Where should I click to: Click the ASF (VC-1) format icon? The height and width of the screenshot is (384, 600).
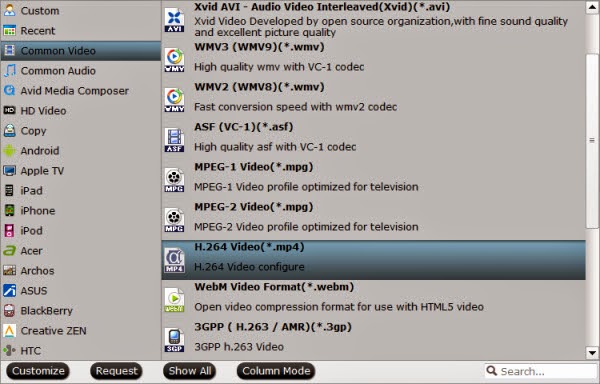tap(174, 140)
